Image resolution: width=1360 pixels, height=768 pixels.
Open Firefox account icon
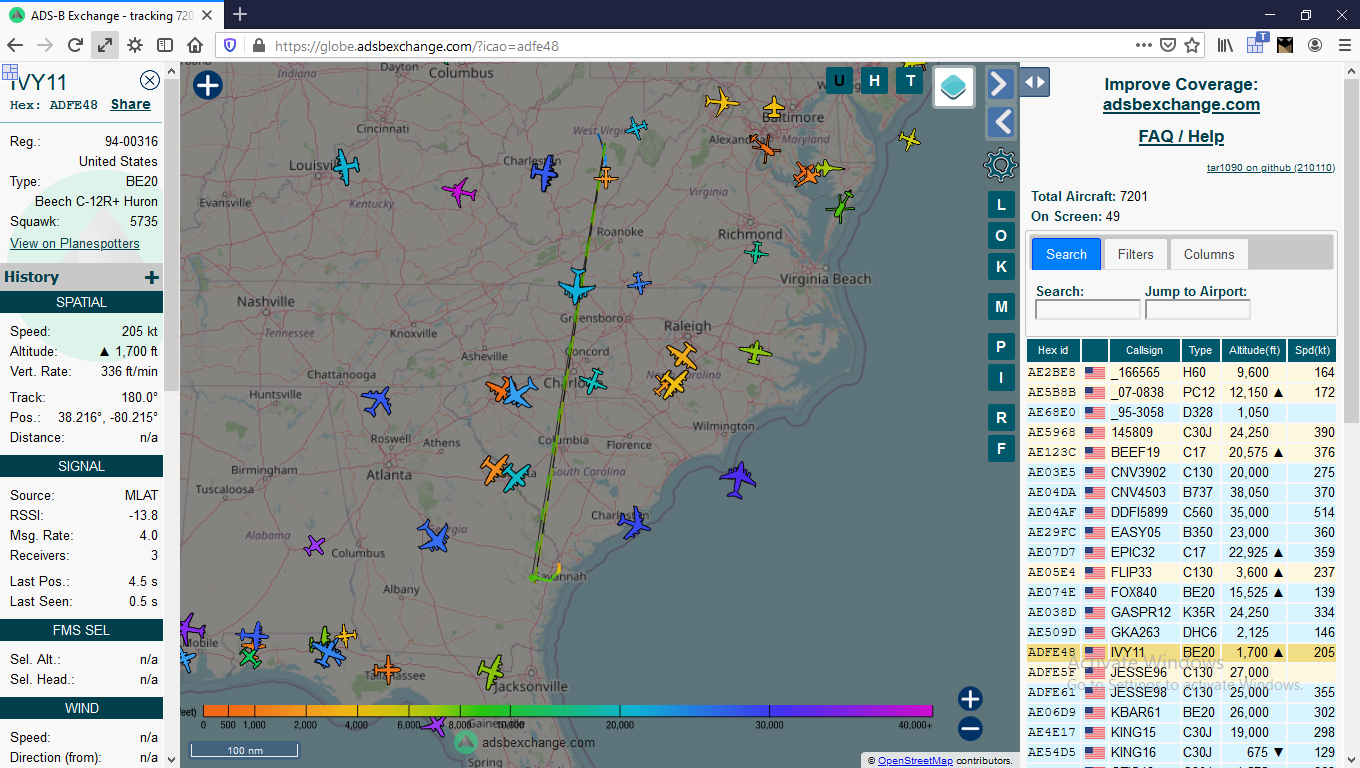point(1315,45)
